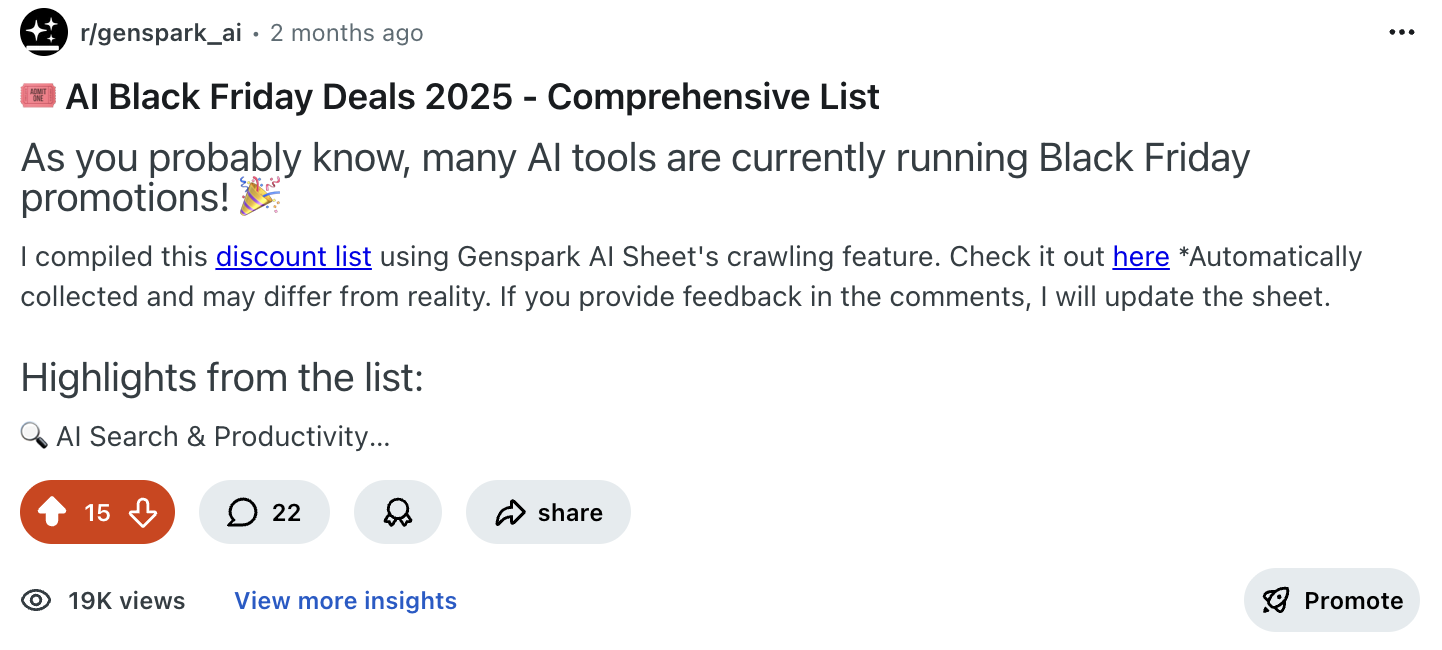This screenshot has height=650, width=1442.
Task: Open the AI Black Friday Deals 2025 title
Action: point(472,97)
